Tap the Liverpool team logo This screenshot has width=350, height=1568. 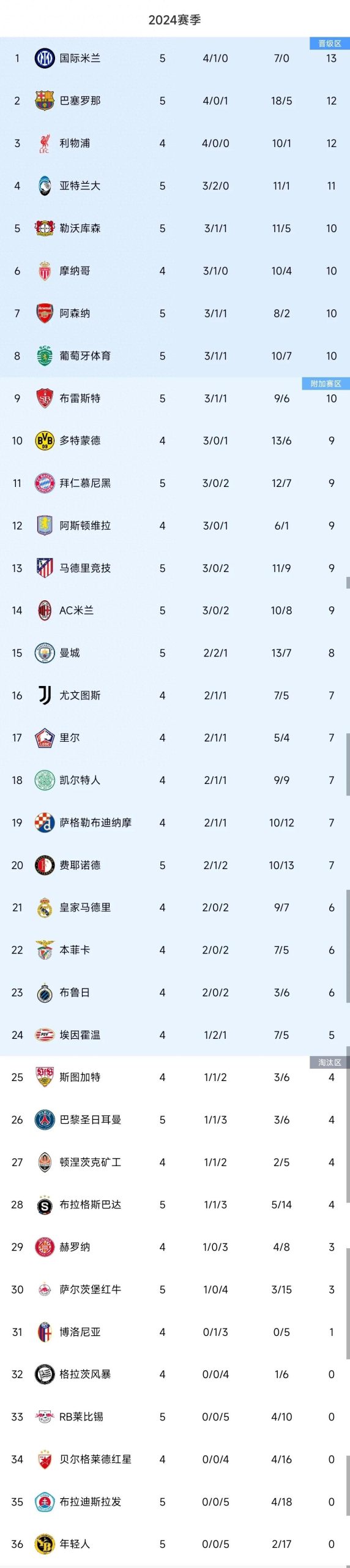44,143
